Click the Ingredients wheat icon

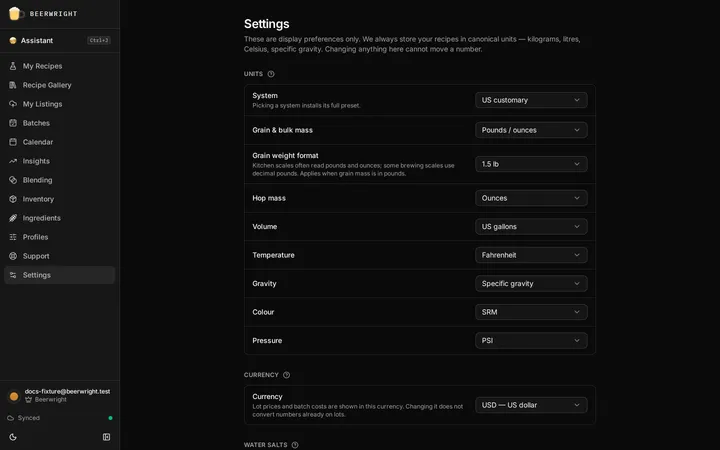13,218
